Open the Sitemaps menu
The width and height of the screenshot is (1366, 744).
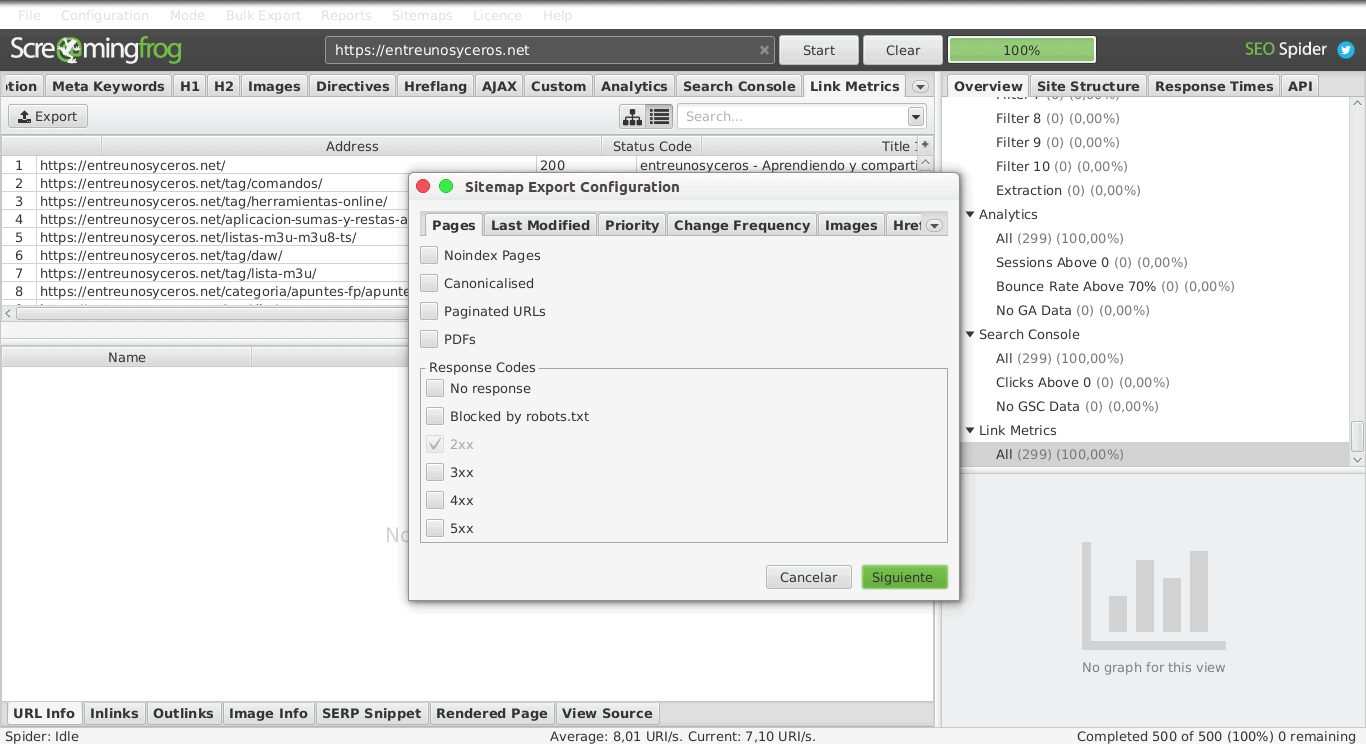point(422,15)
